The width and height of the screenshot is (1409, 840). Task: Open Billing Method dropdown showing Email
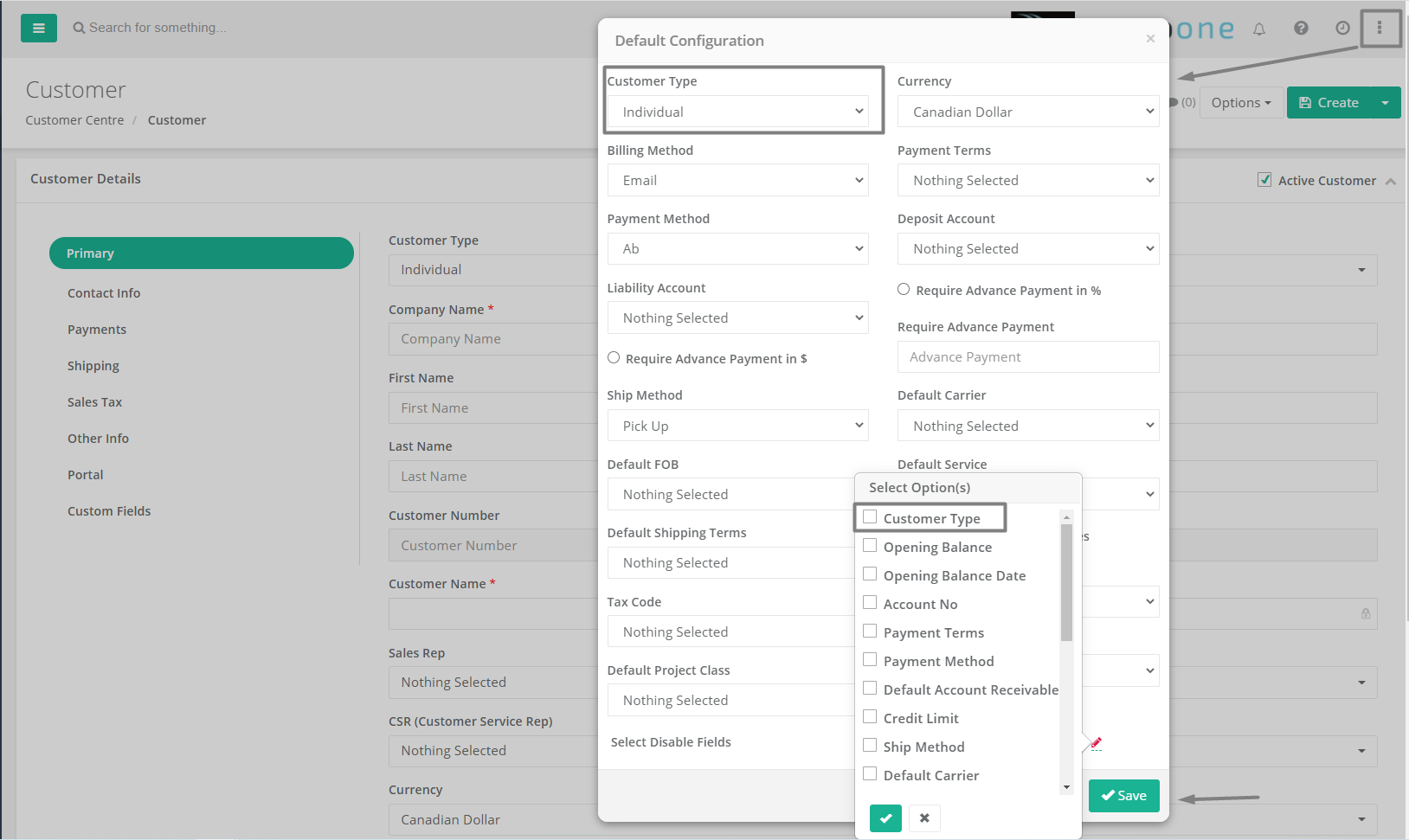(738, 180)
